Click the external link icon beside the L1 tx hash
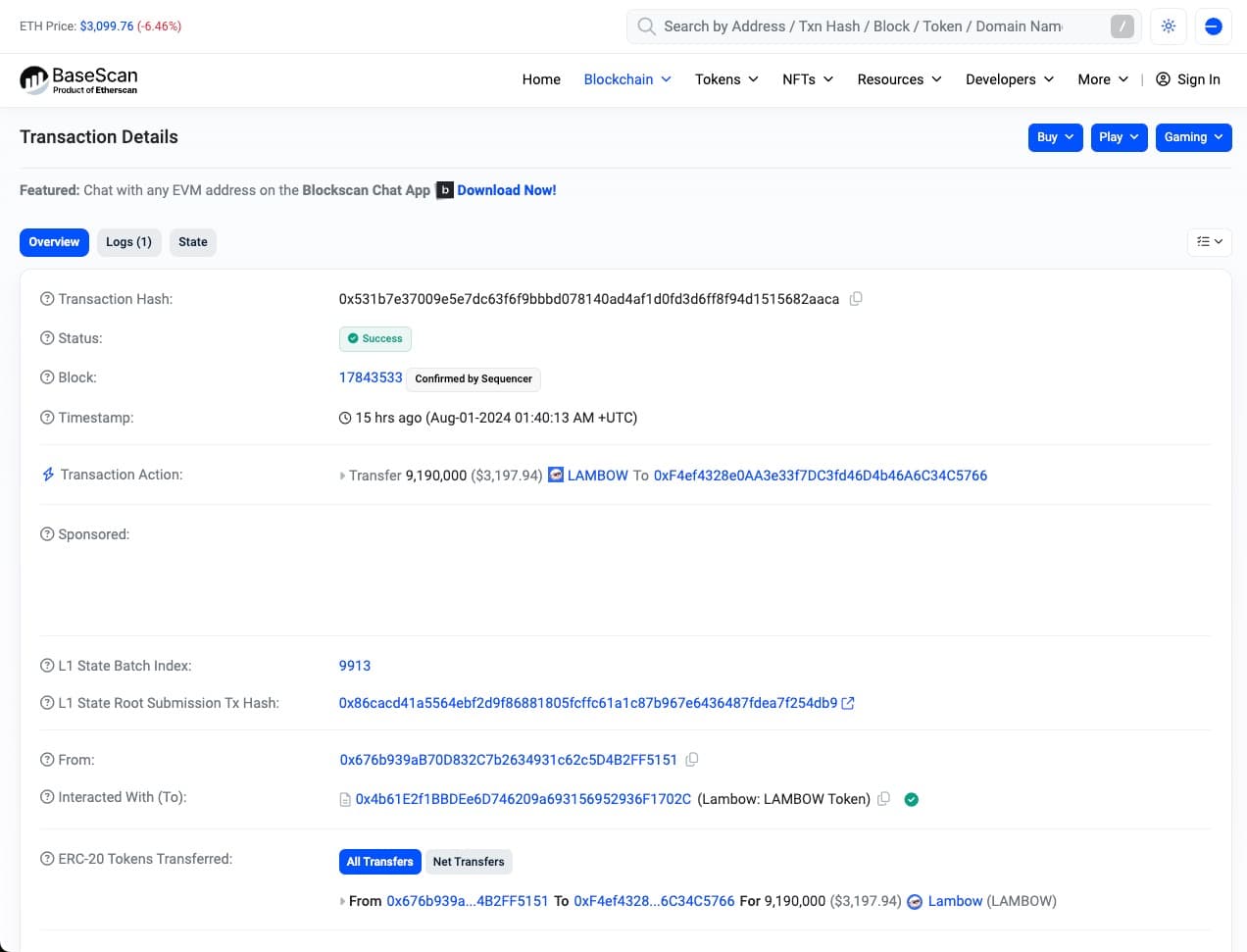1247x952 pixels. coord(848,703)
